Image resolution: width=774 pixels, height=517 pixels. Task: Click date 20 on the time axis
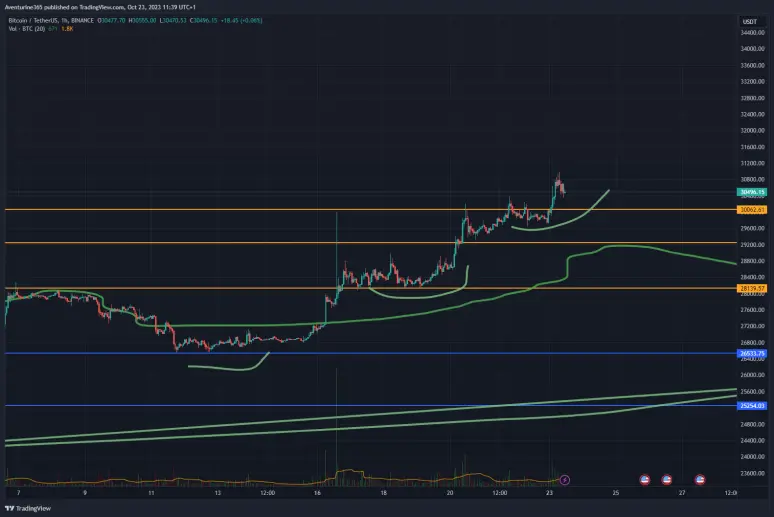[x=450, y=493]
